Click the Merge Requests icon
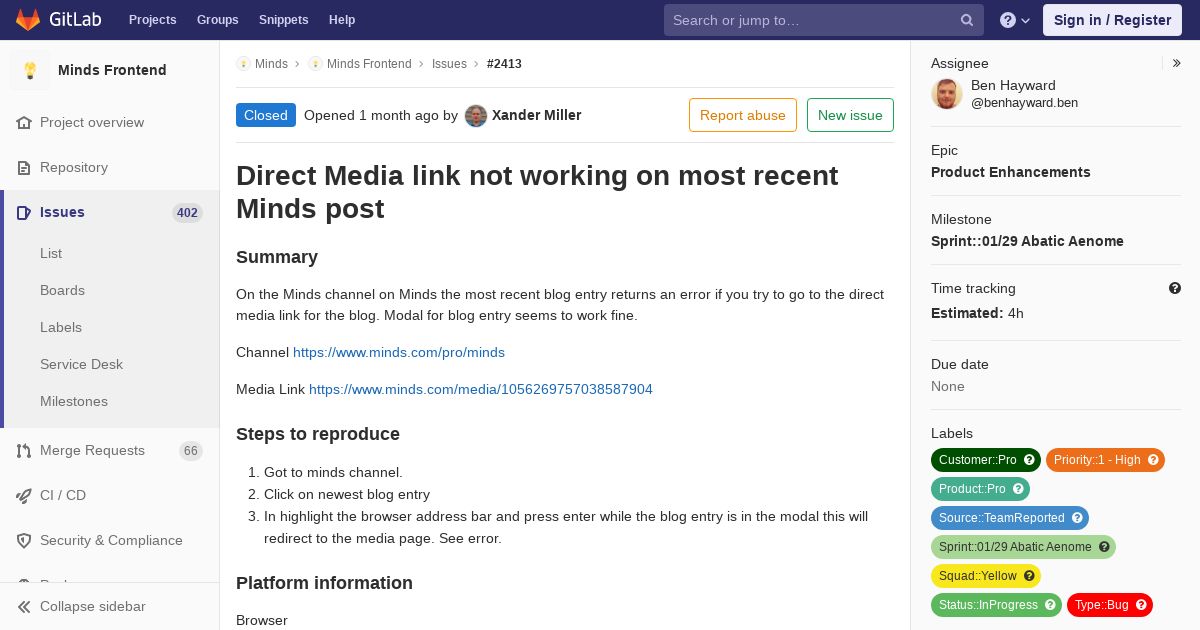 24,451
